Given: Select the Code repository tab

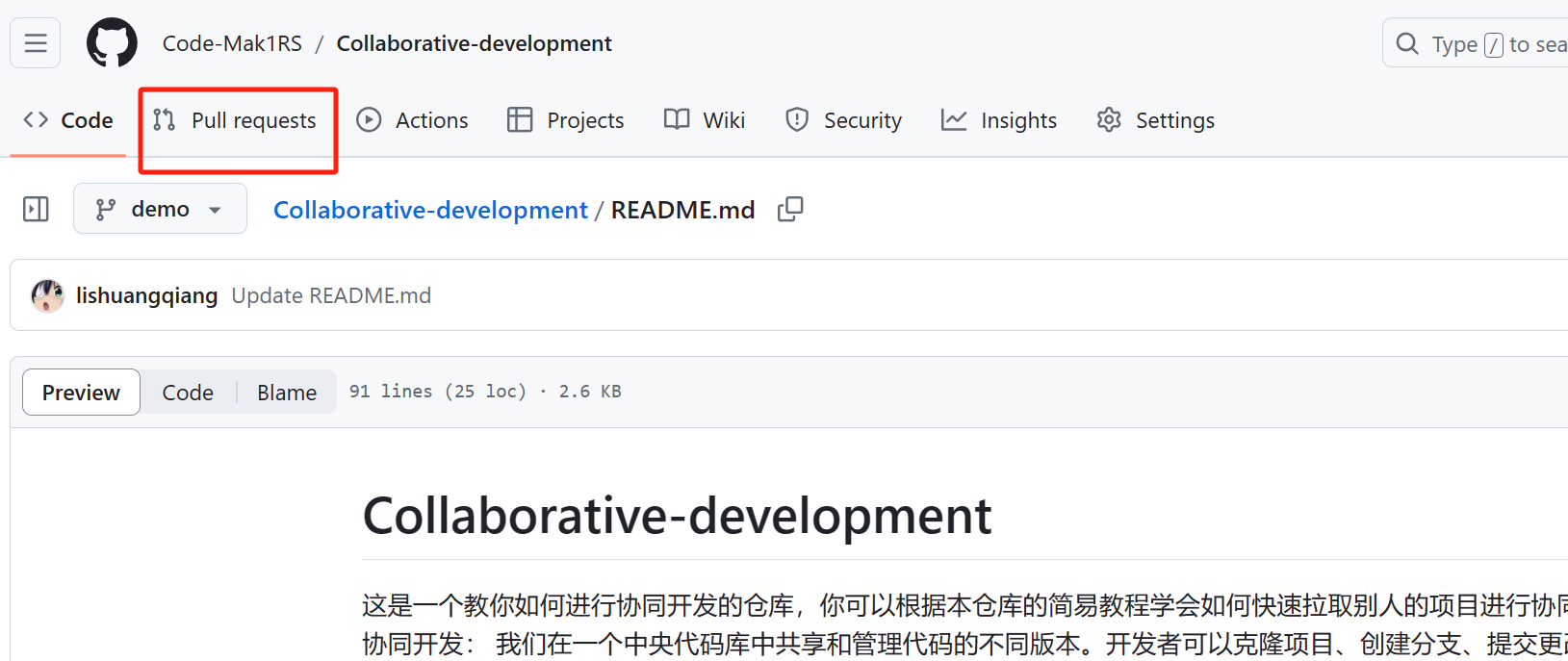Looking at the screenshot, I should click(x=68, y=120).
